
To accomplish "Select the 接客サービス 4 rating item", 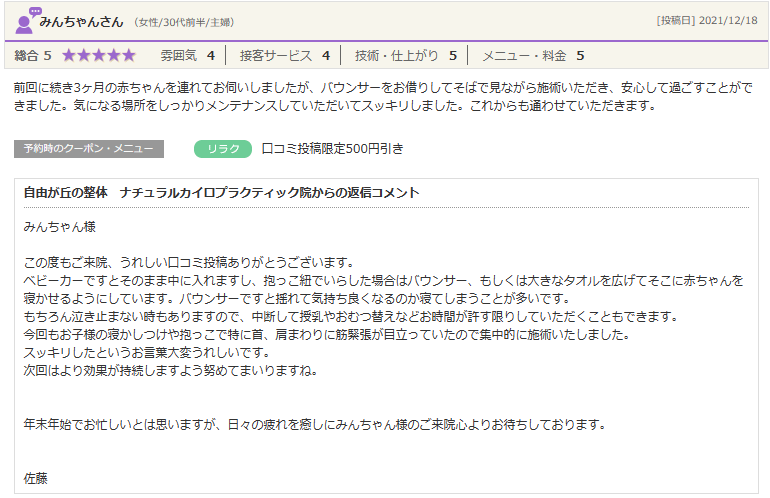I will pyautogui.click(x=284, y=56).
